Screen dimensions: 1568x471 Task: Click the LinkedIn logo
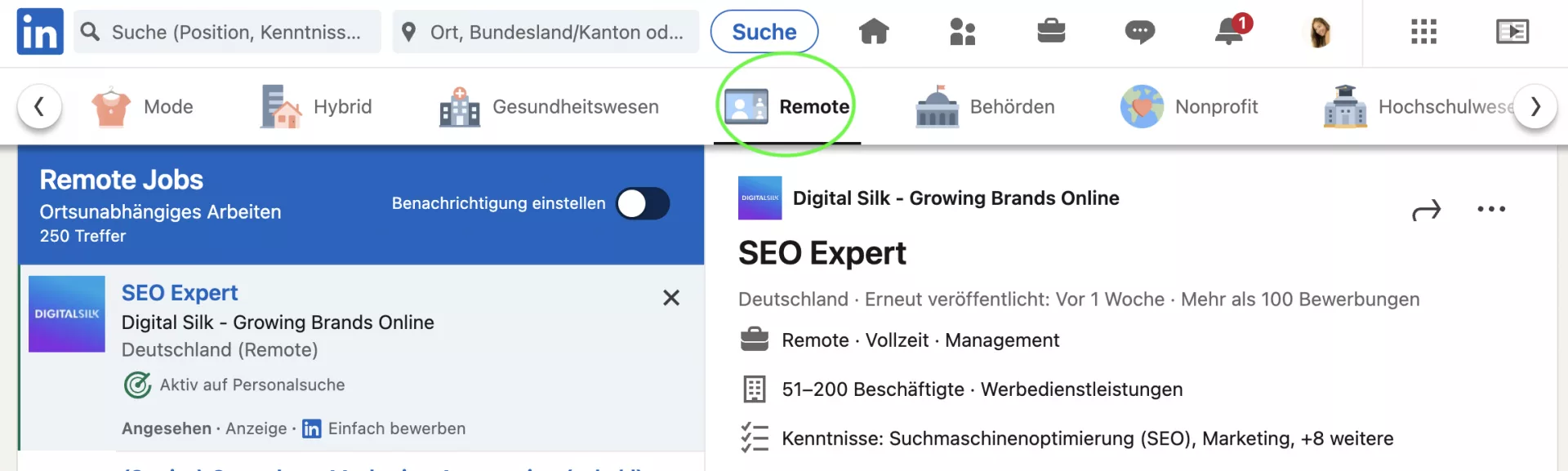click(40, 32)
